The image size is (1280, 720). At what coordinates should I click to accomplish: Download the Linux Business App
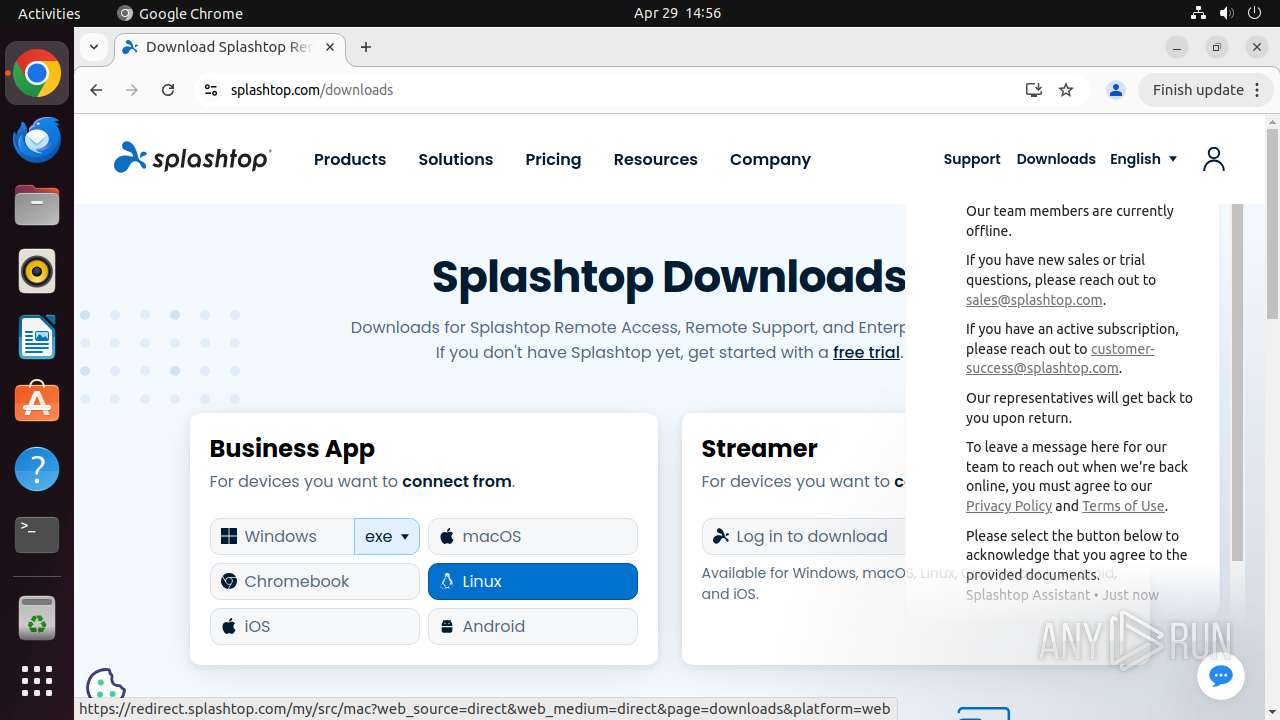coord(533,581)
